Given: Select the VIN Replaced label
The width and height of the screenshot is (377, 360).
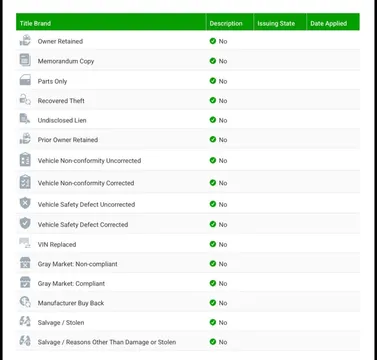Looking at the screenshot, I should 57,244.
